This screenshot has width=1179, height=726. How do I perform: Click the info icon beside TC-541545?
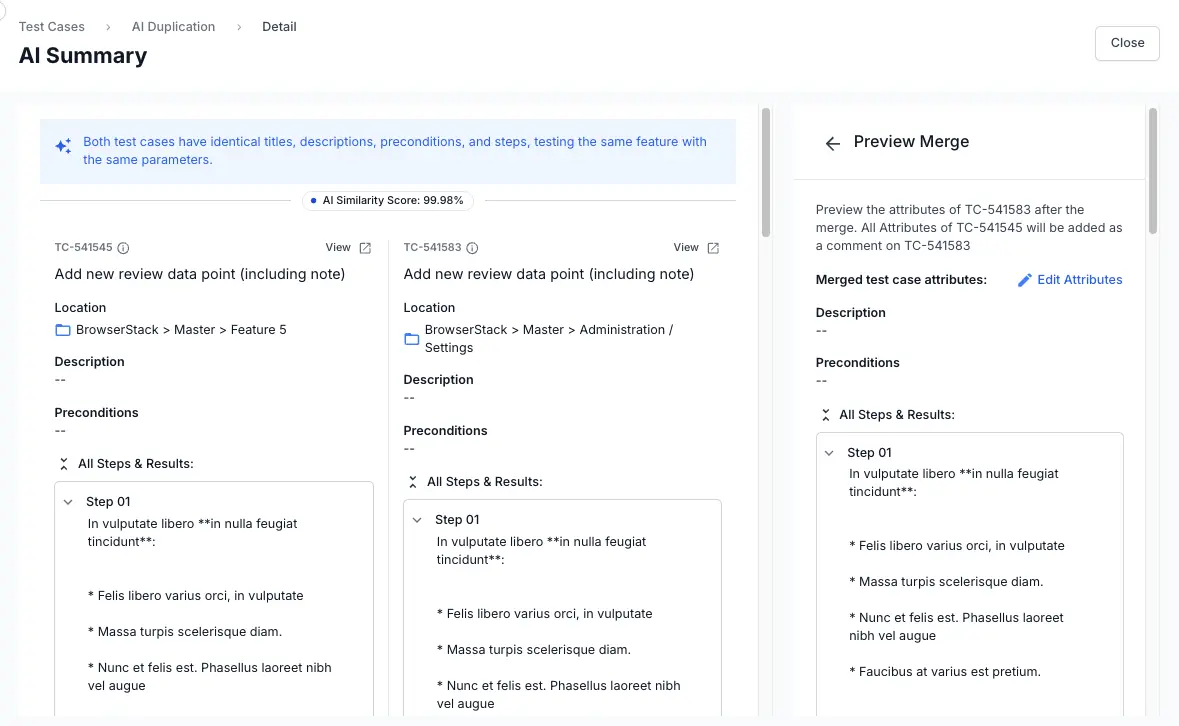(x=123, y=248)
